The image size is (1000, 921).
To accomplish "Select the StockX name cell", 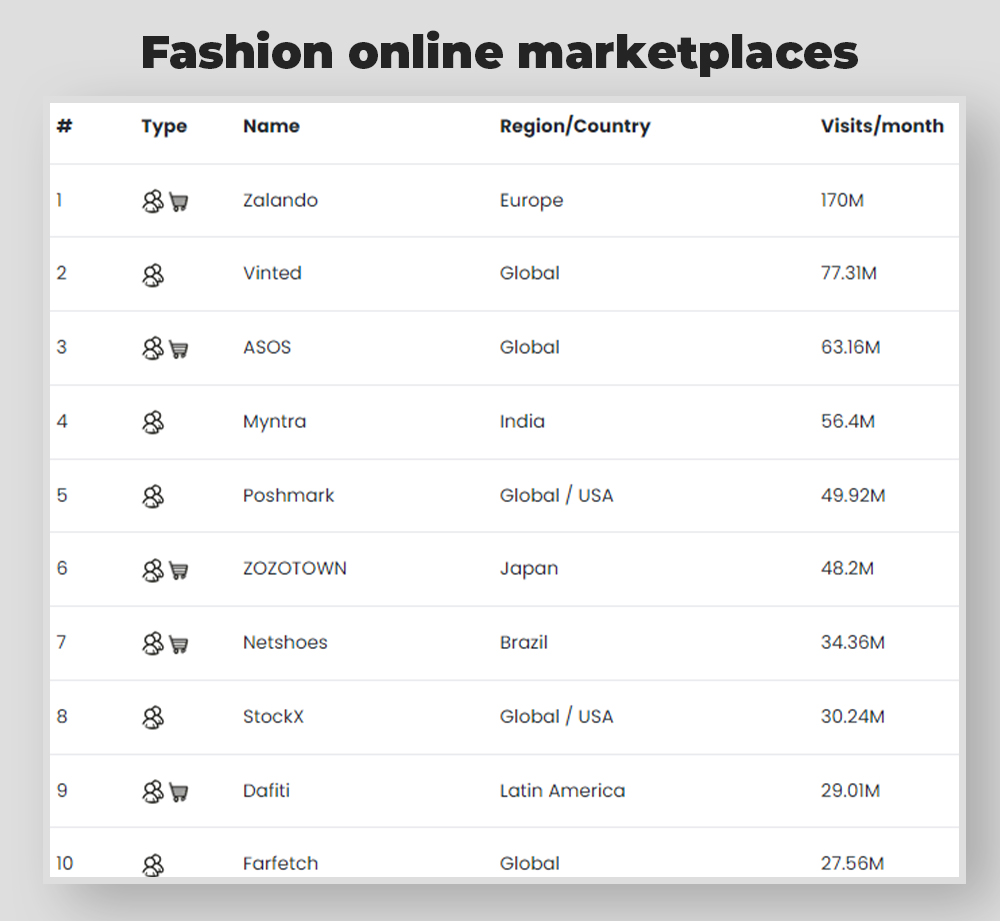I will pos(273,716).
